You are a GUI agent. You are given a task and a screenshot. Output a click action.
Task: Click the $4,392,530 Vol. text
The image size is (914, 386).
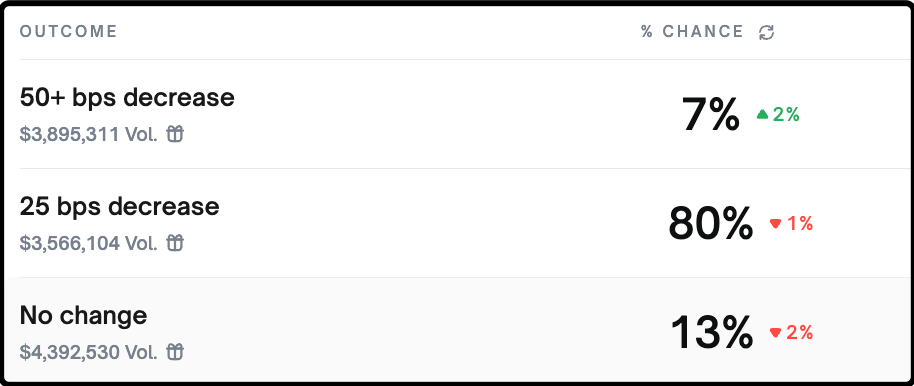tap(89, 352)
